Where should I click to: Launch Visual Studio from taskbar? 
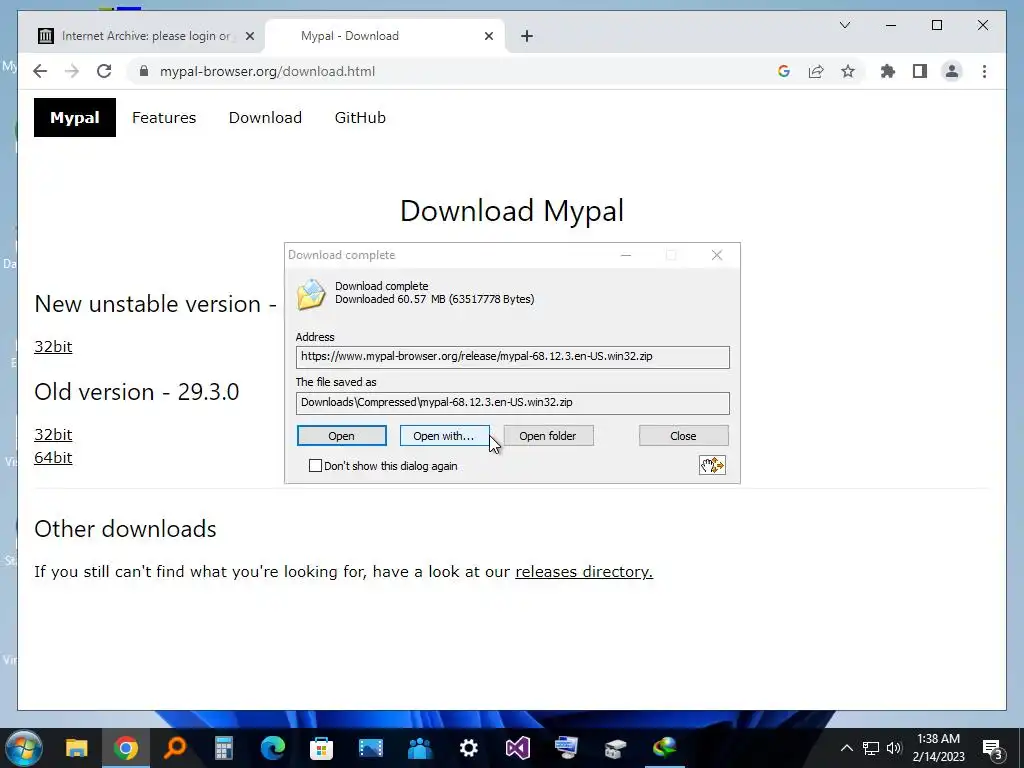(x=517, y=748)
